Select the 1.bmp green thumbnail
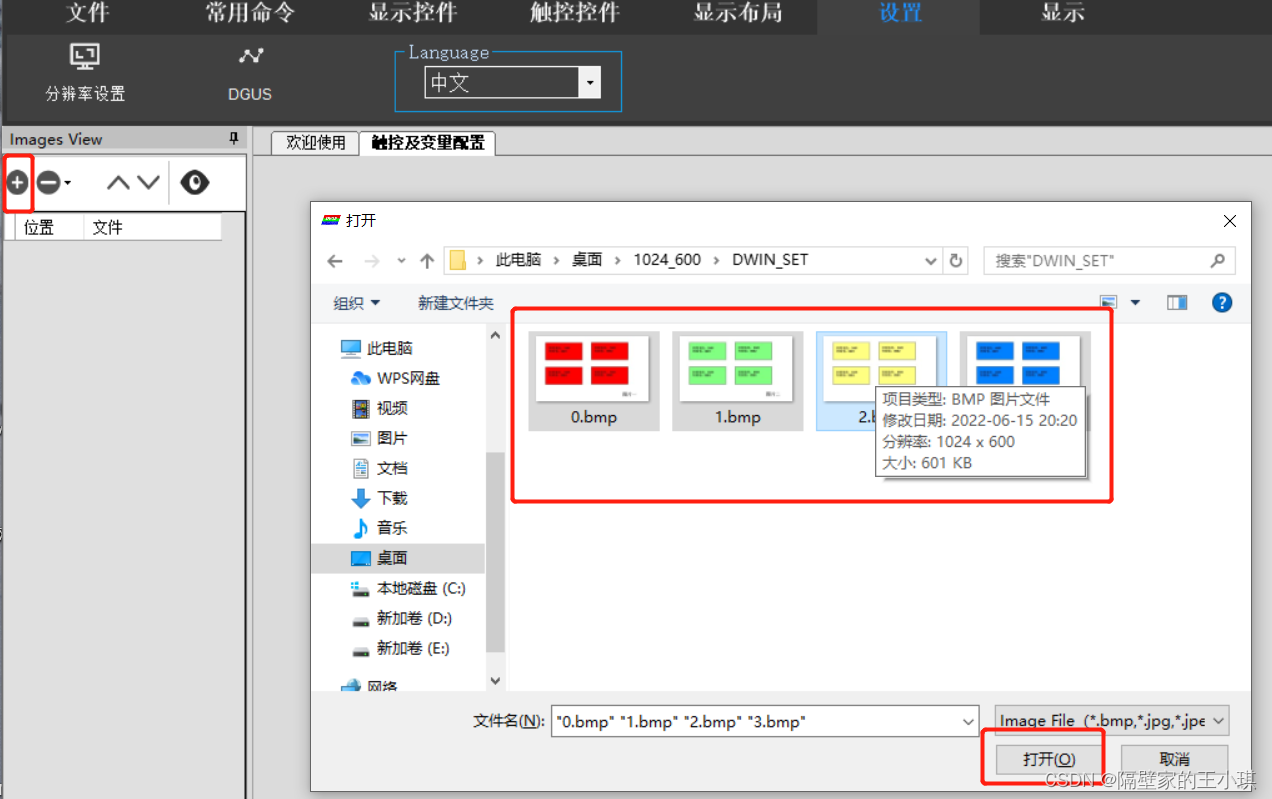The image size is (1272, 799). pos(737,368)
